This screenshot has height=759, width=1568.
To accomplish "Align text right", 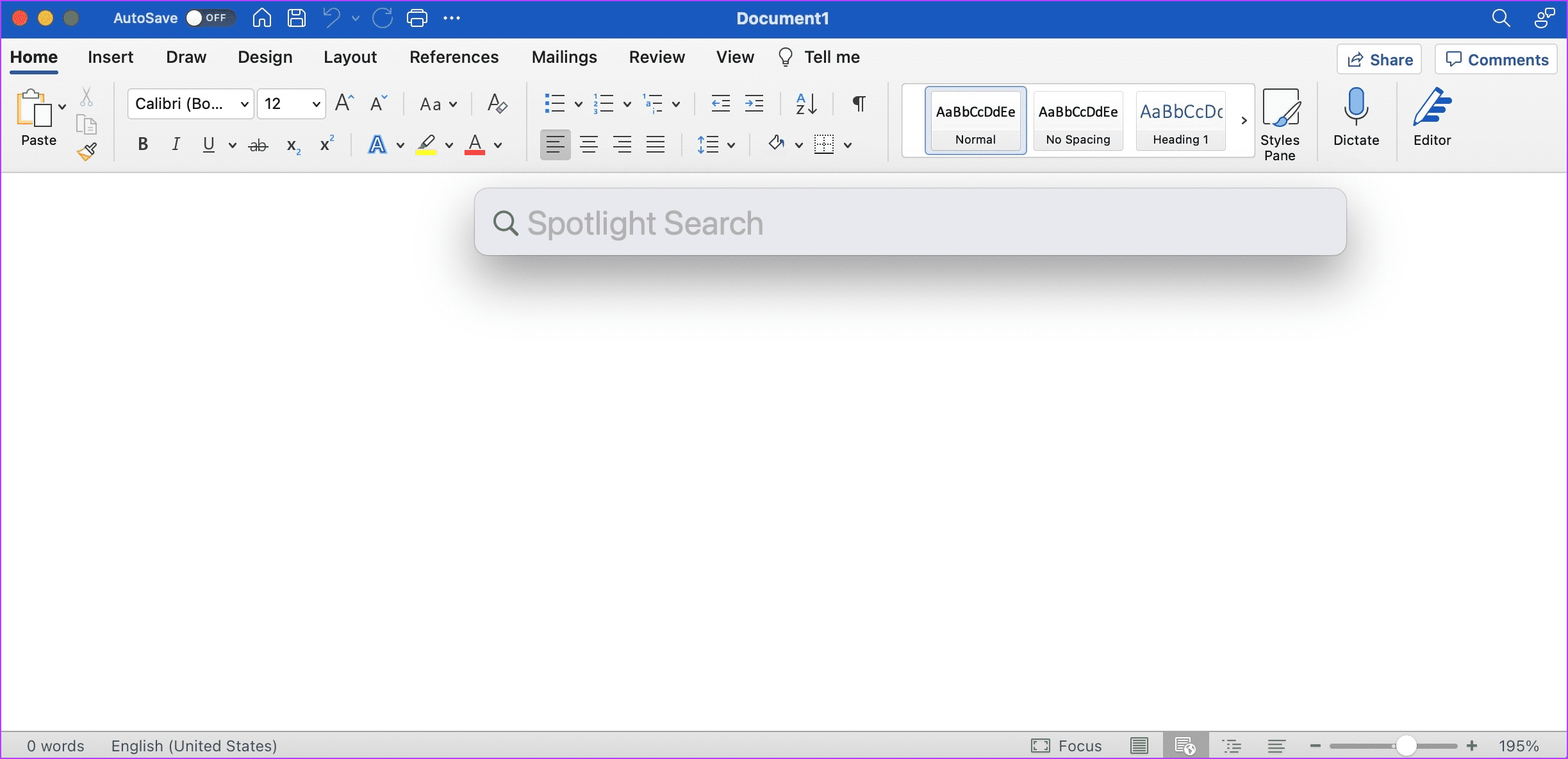I will 622,144.
